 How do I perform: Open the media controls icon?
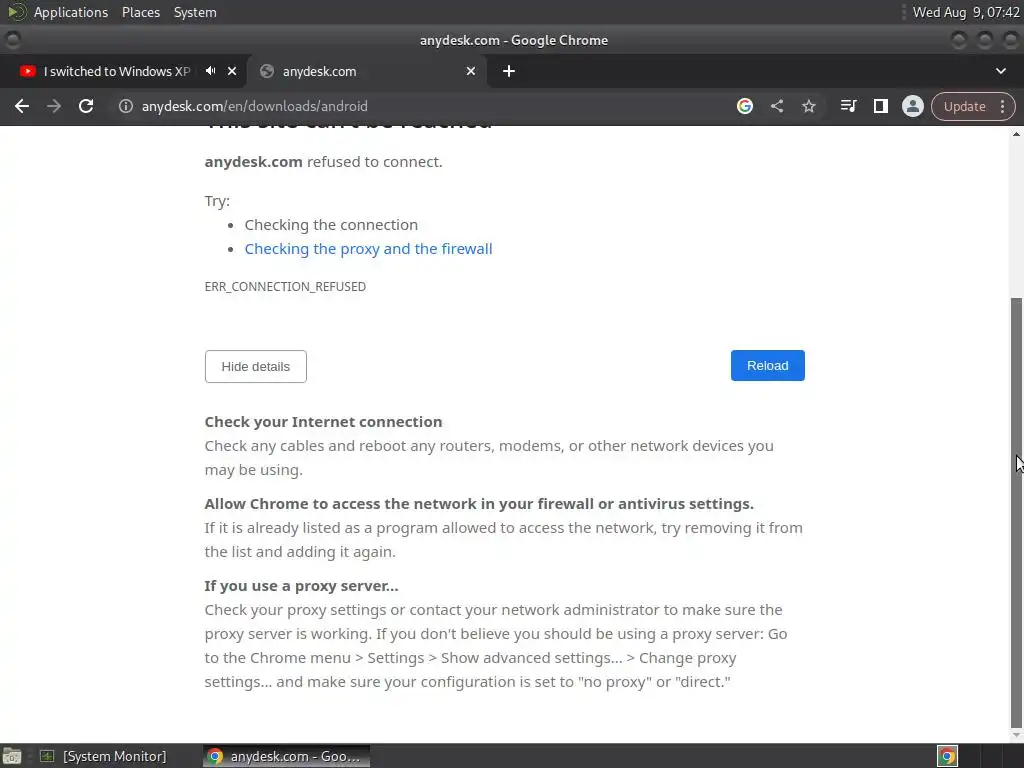848,106
